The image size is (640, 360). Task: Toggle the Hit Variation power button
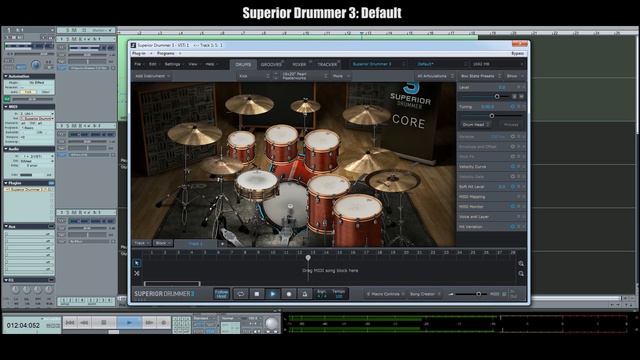click(x=513, y=227)
